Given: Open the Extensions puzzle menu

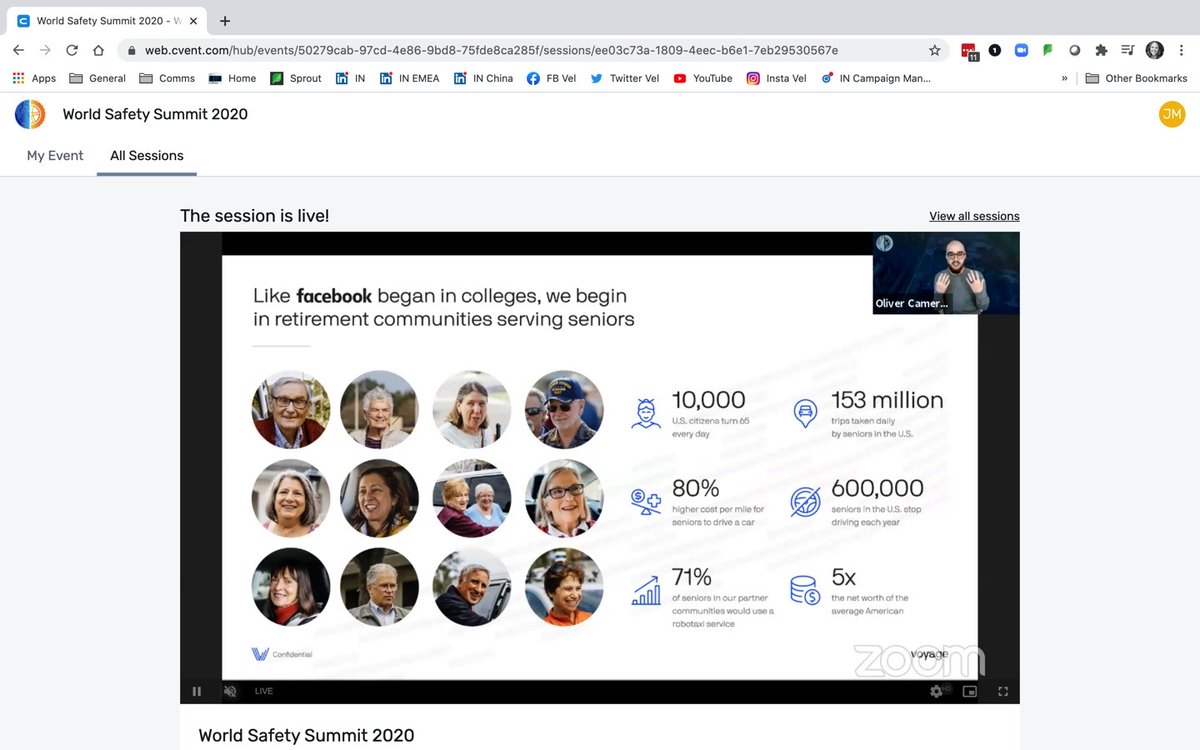Looking at the screenshot, I should point(1101,50).
